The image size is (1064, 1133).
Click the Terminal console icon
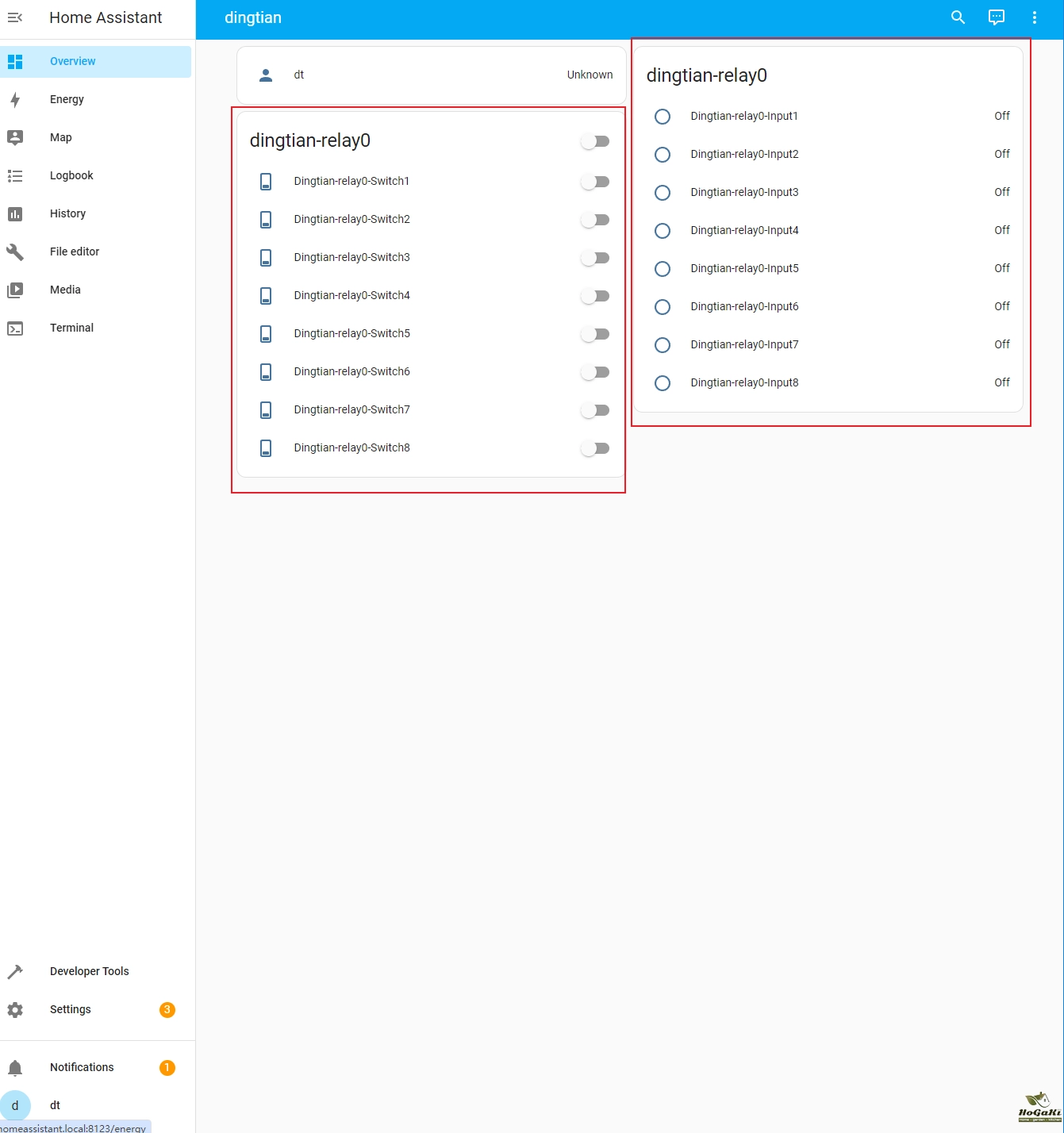point(15,328)
